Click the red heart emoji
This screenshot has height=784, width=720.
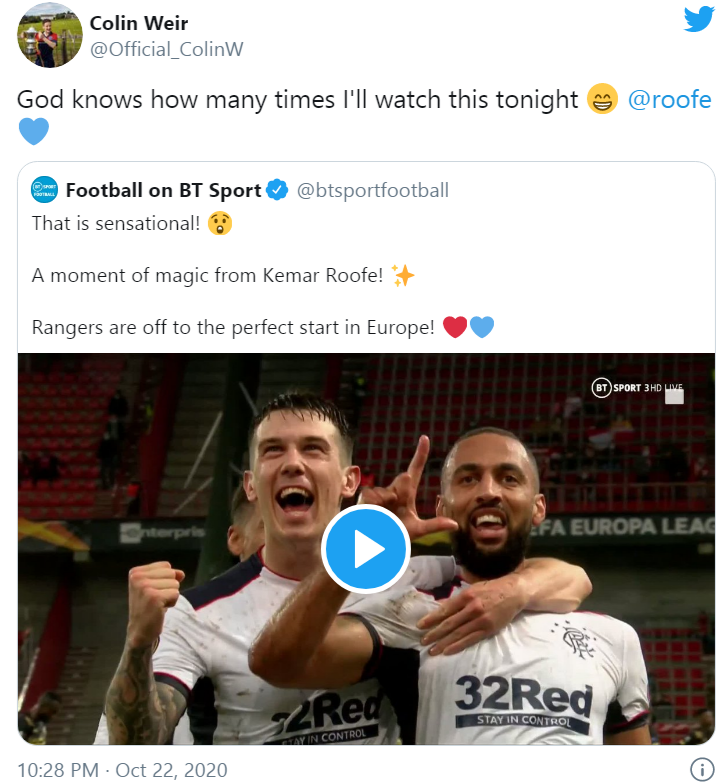455,328
